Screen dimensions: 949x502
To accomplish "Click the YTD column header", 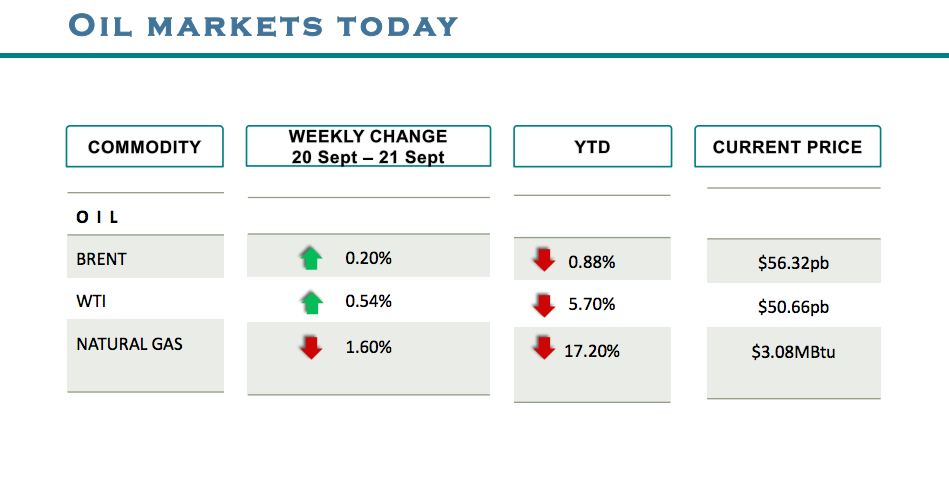I will [592, 148].
